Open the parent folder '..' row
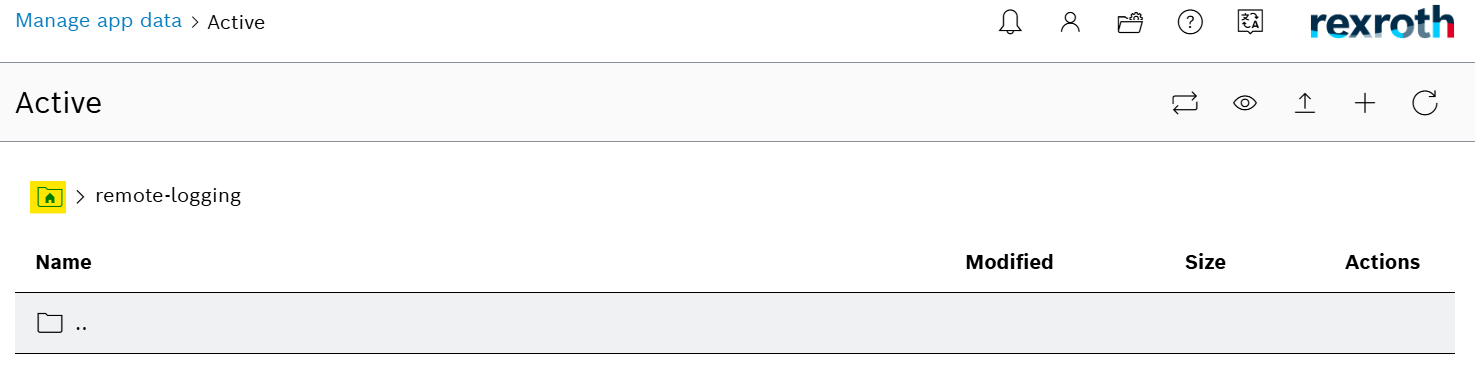This screenshot has height=385, width=1475. [735, 323]
